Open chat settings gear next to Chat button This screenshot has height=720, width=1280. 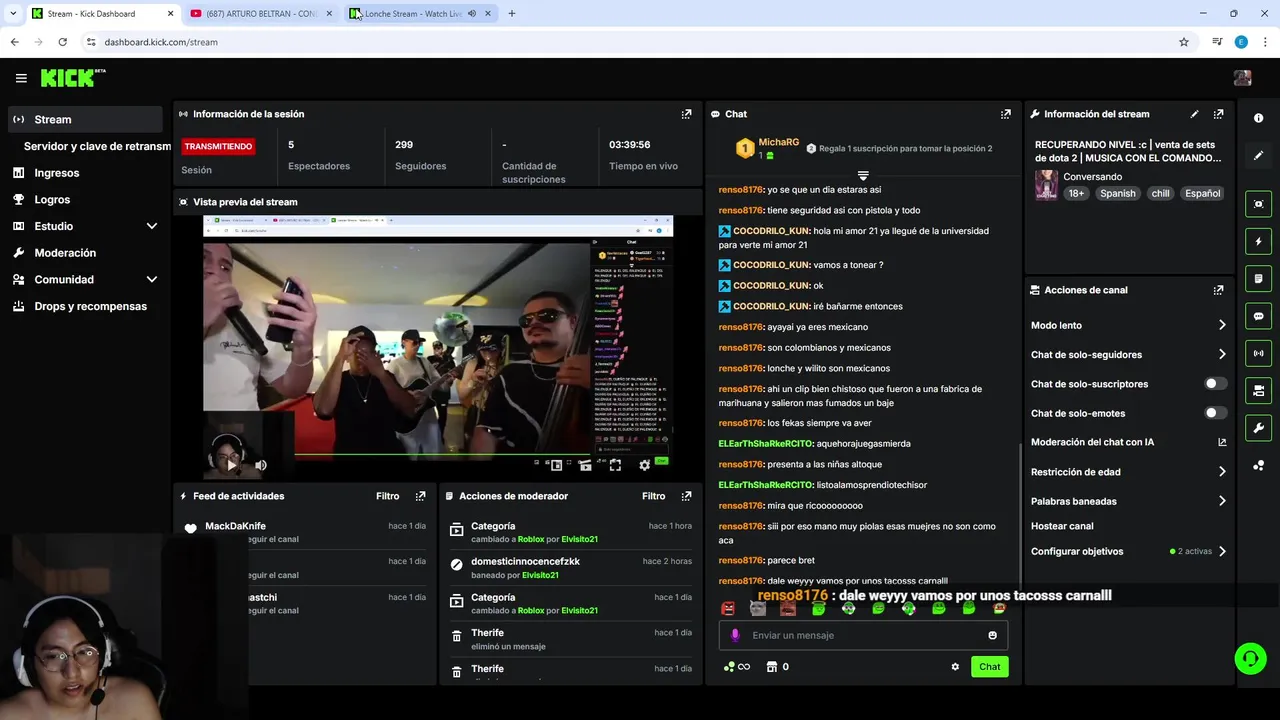[955, 667]
